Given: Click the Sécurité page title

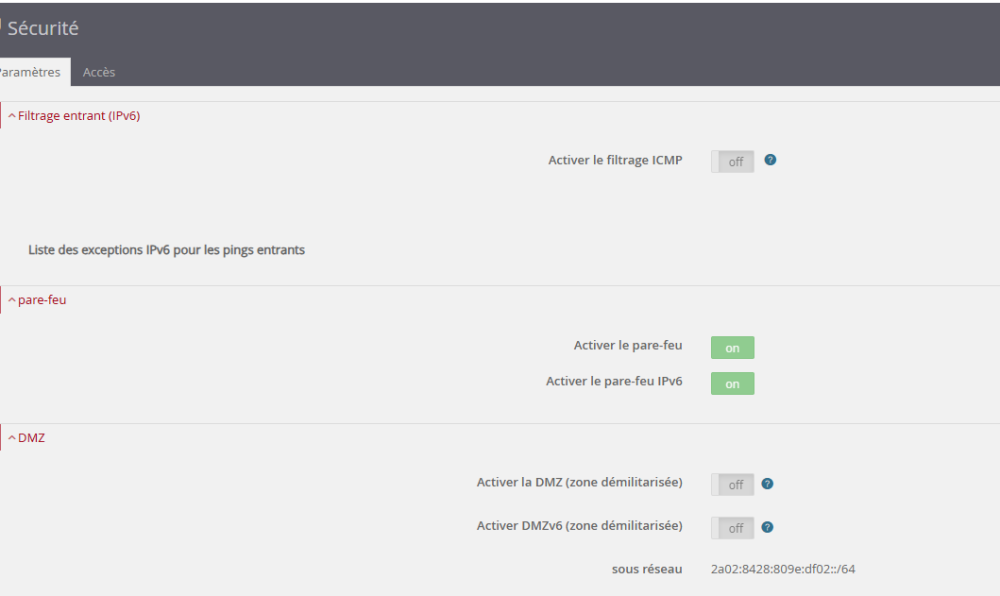Looking at the screenshot, I should (43, 29).
